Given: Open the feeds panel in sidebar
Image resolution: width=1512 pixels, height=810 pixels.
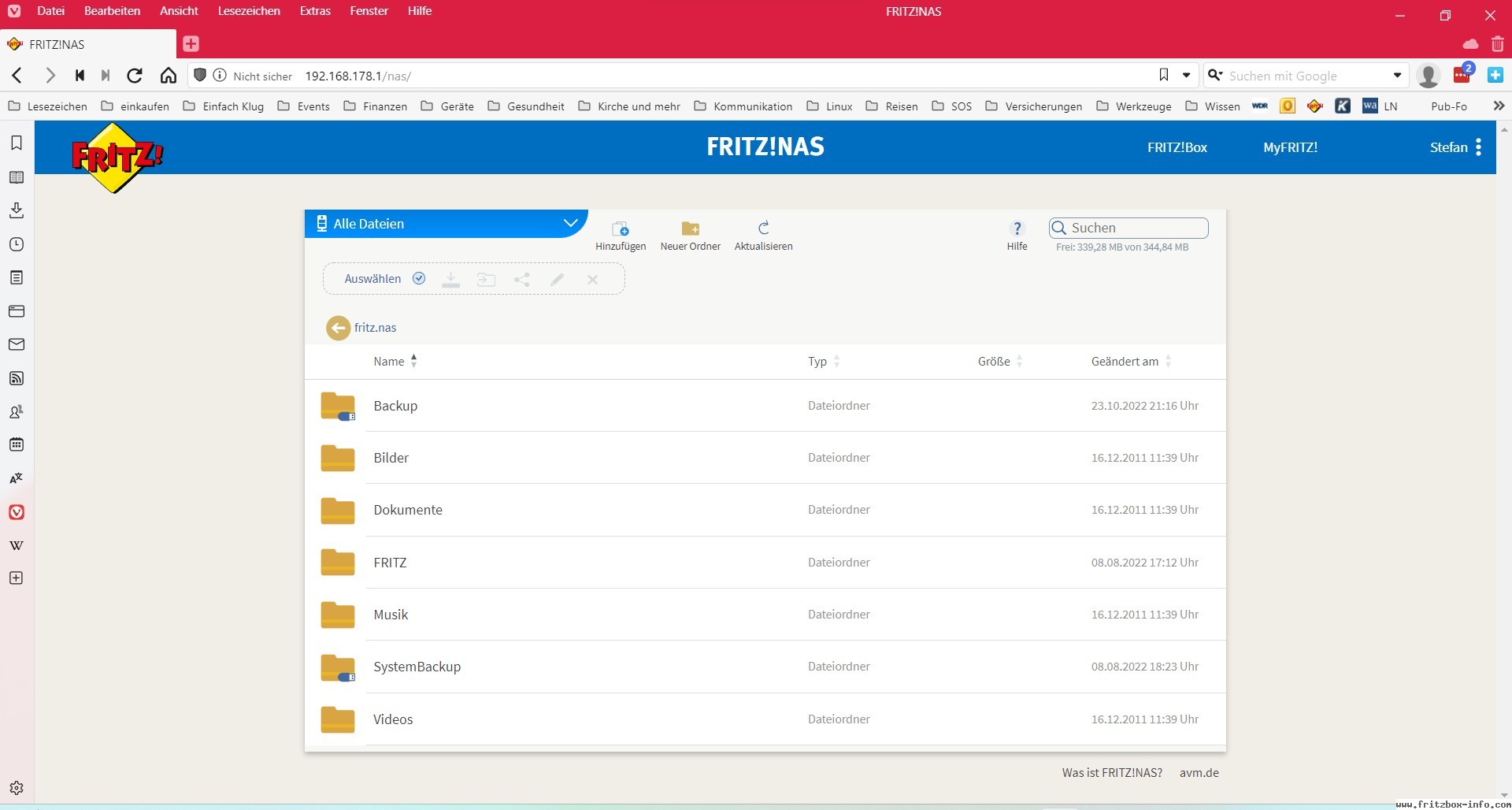Looking at the screenshot, I should [17, 378].
